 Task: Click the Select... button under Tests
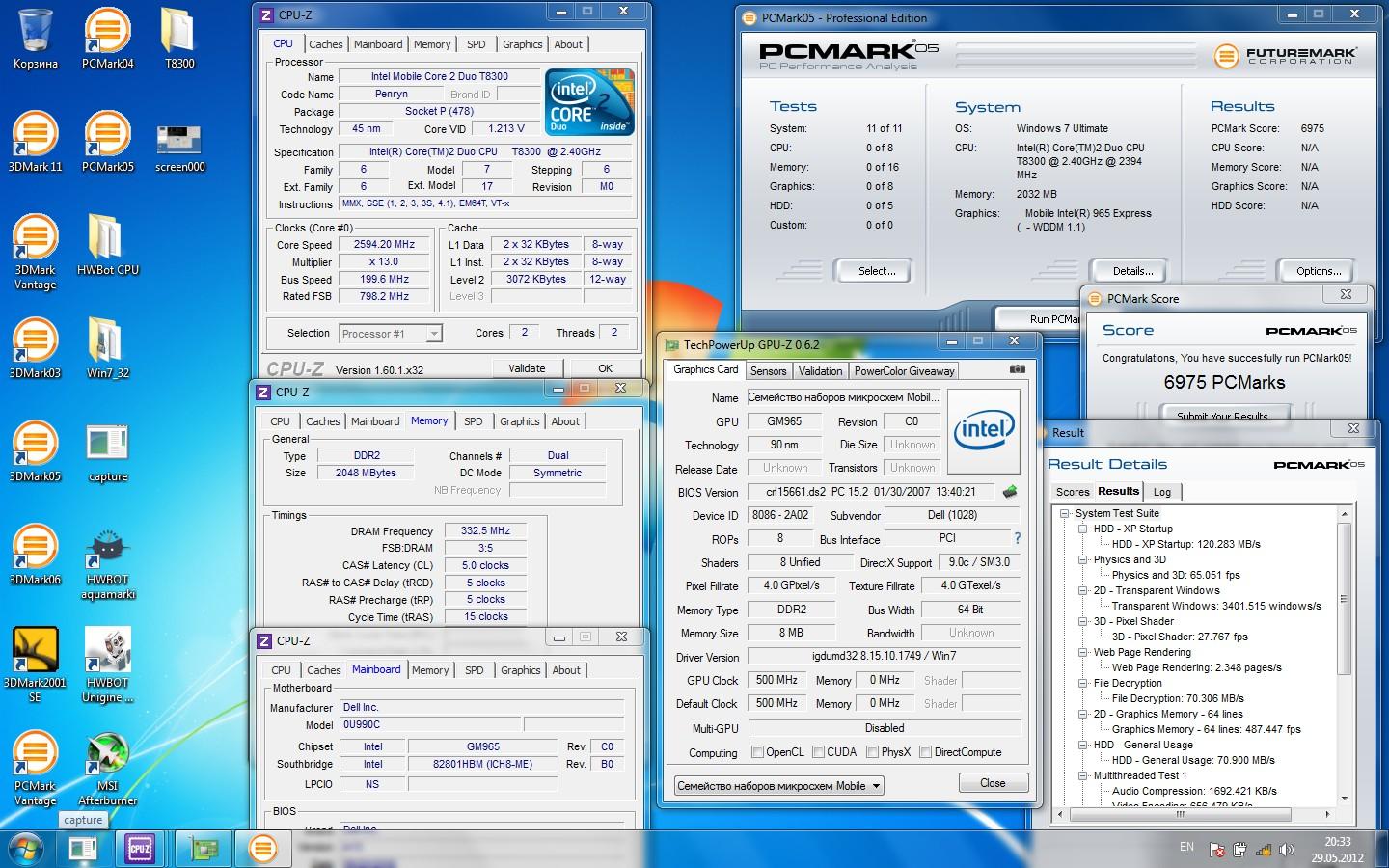[x=877, y=271]
